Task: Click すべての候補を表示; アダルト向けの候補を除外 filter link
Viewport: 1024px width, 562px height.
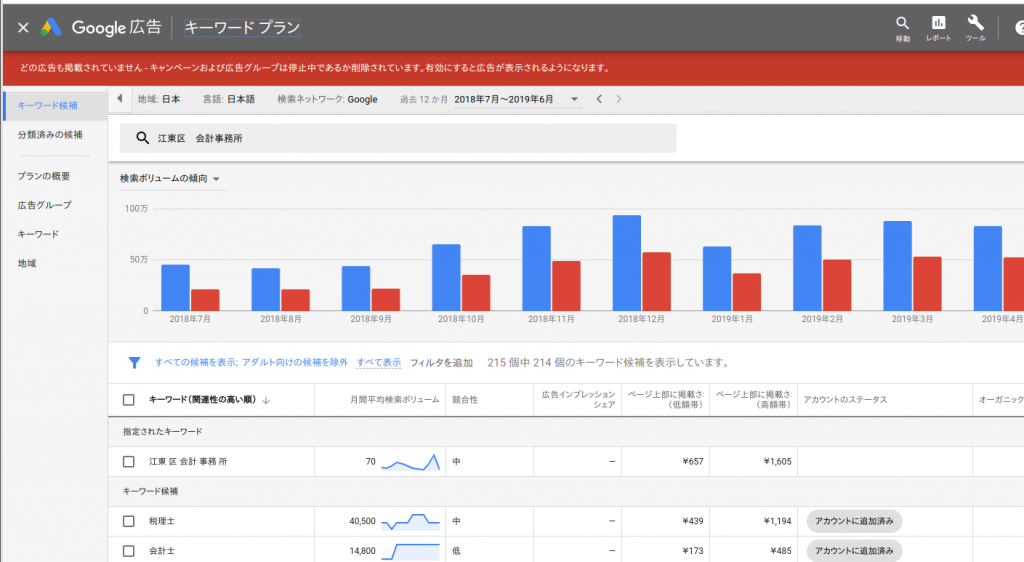Action: 251,362
